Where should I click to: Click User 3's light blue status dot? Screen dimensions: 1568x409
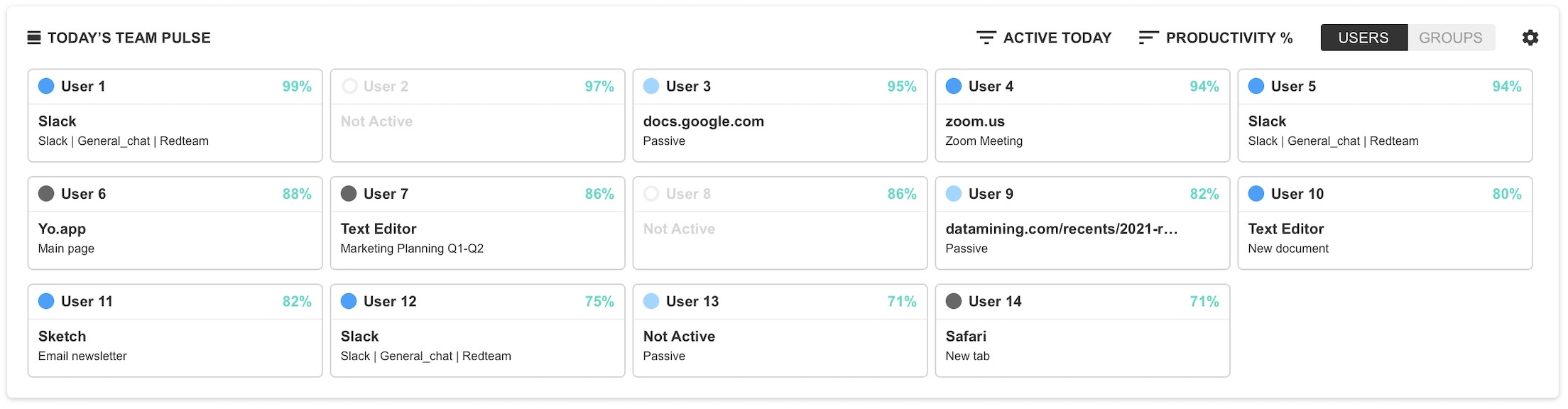coord(651,86)
